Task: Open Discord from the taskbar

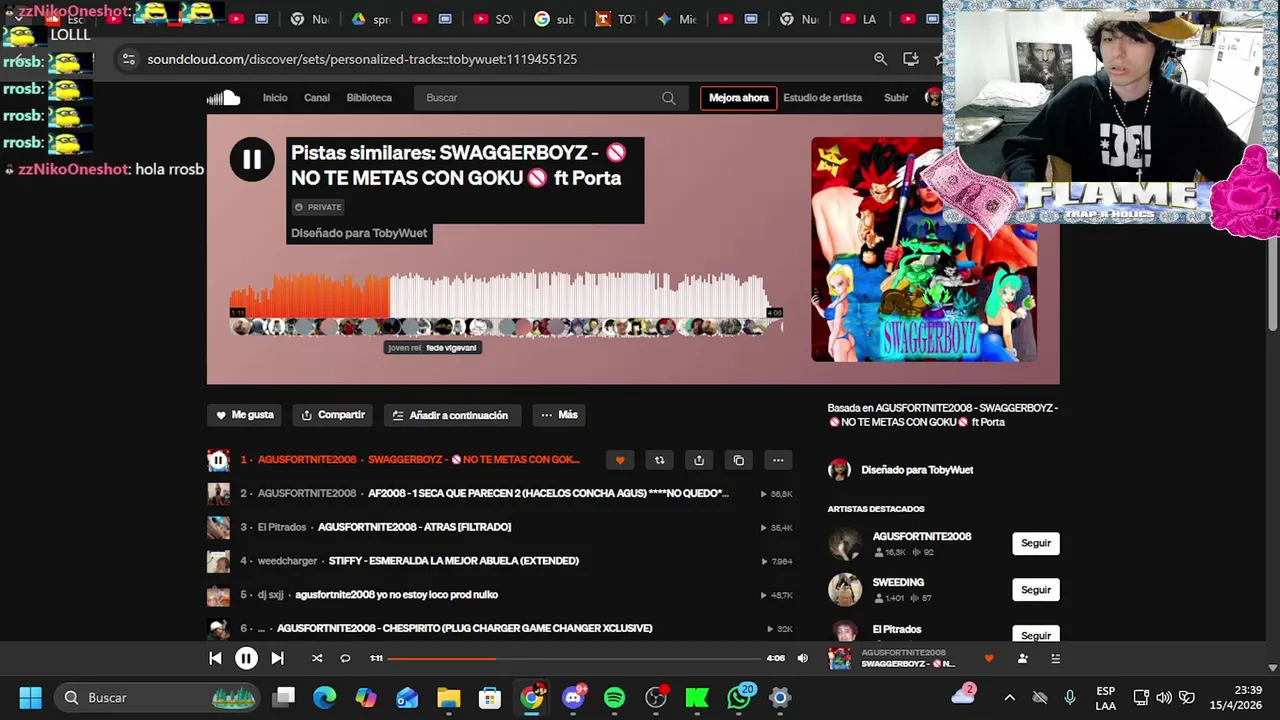Action: pyautogui.click(x=573, y=697)
